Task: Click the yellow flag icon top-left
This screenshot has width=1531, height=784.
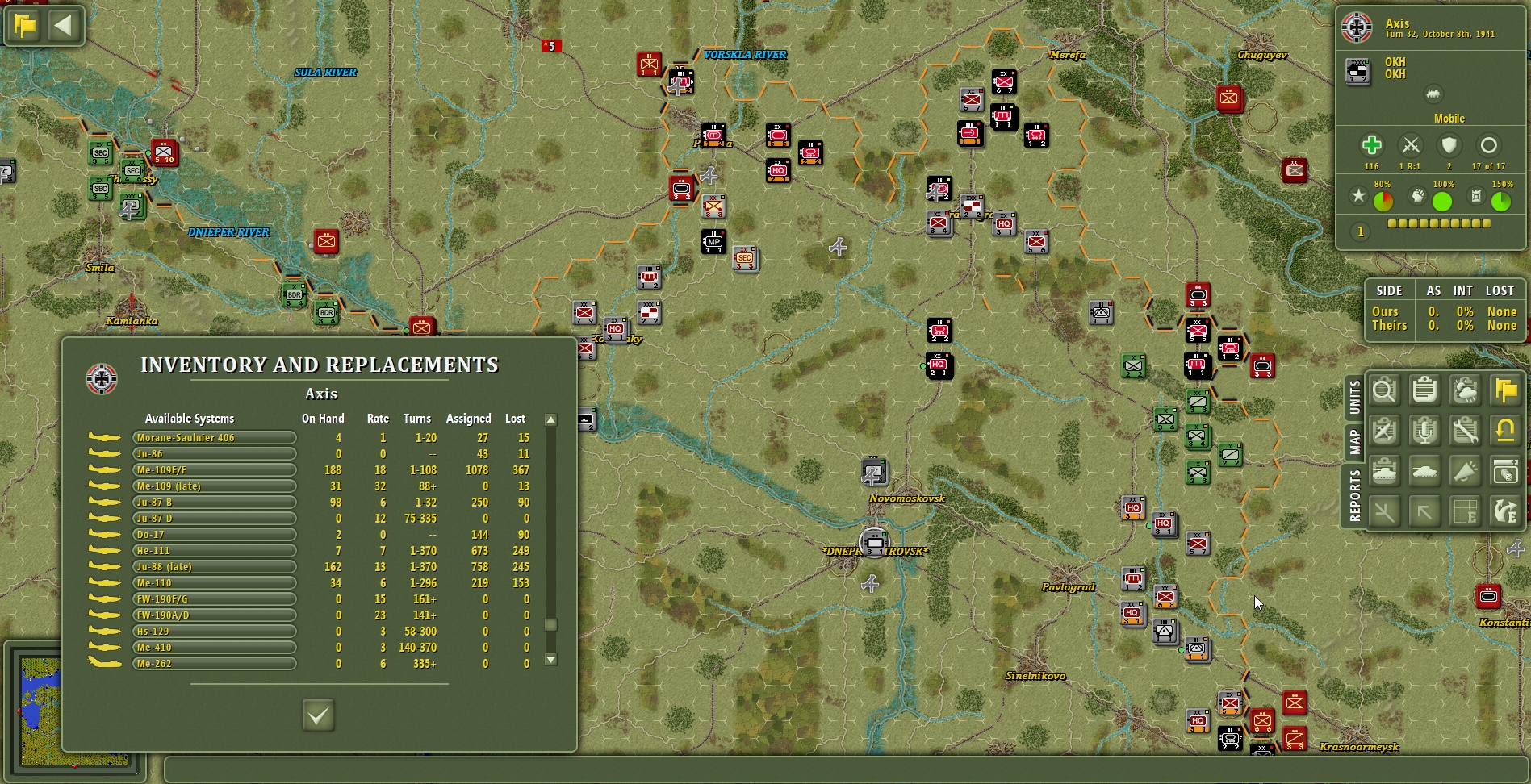Action: click(25, 26)
